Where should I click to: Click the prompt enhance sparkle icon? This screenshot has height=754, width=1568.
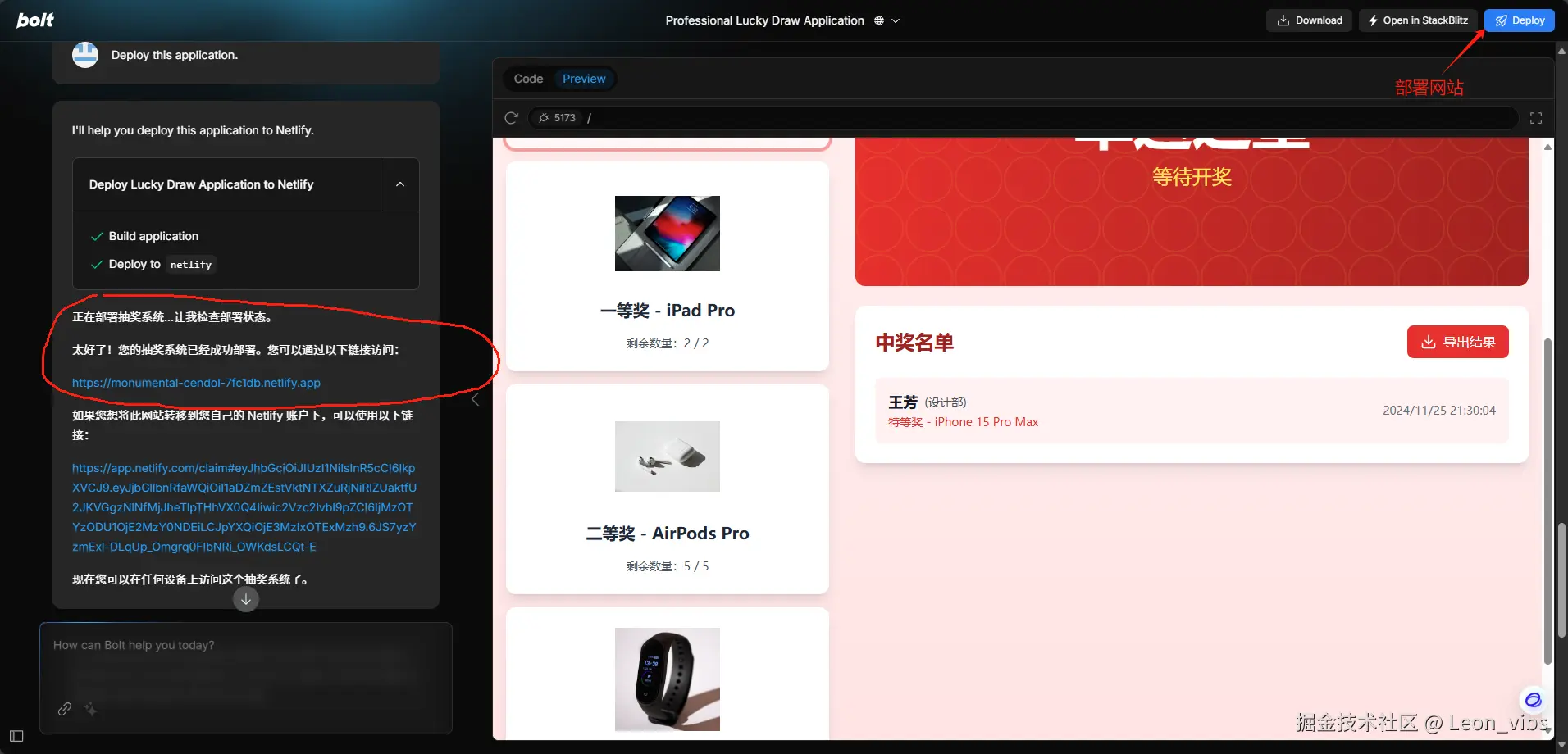pyautogui.click(x=91, y=709)
